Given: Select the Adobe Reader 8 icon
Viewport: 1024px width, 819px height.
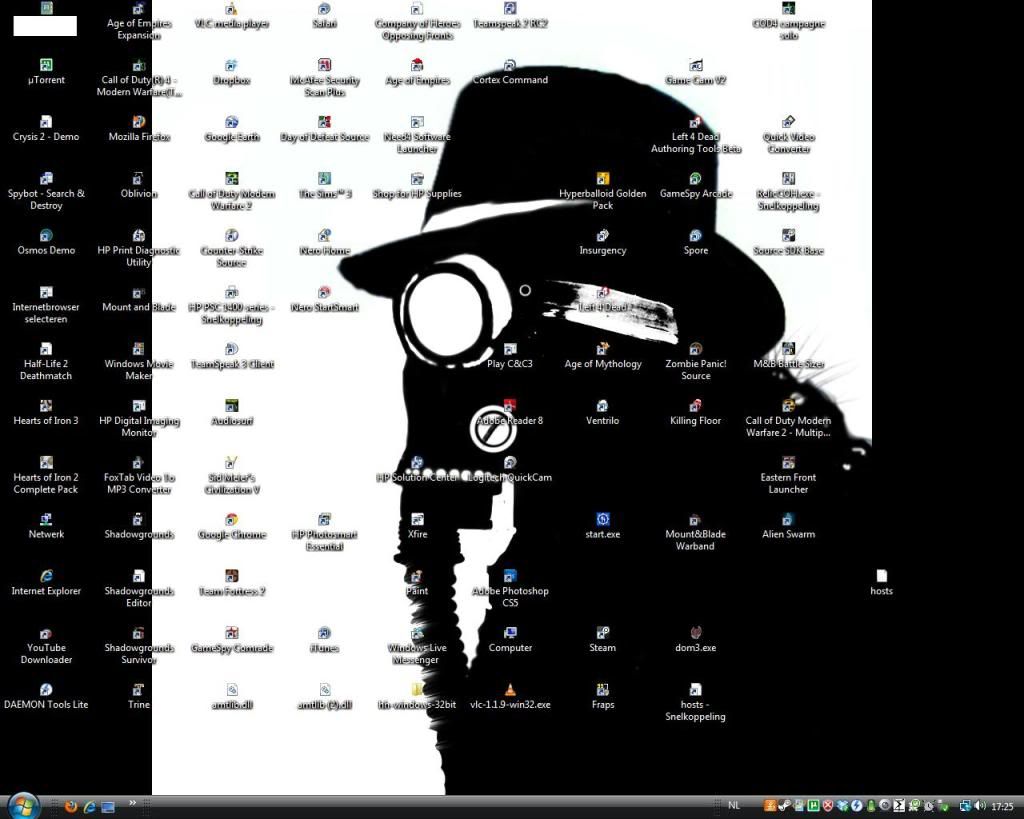Looking at the screenshot, I should 510,413.
